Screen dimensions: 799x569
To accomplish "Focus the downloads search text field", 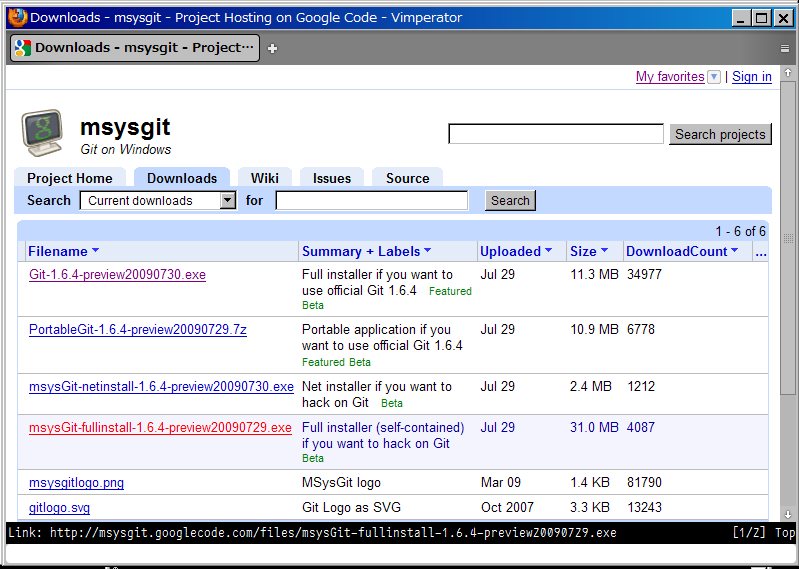I will pyautogui.click(x=371, y=200).
